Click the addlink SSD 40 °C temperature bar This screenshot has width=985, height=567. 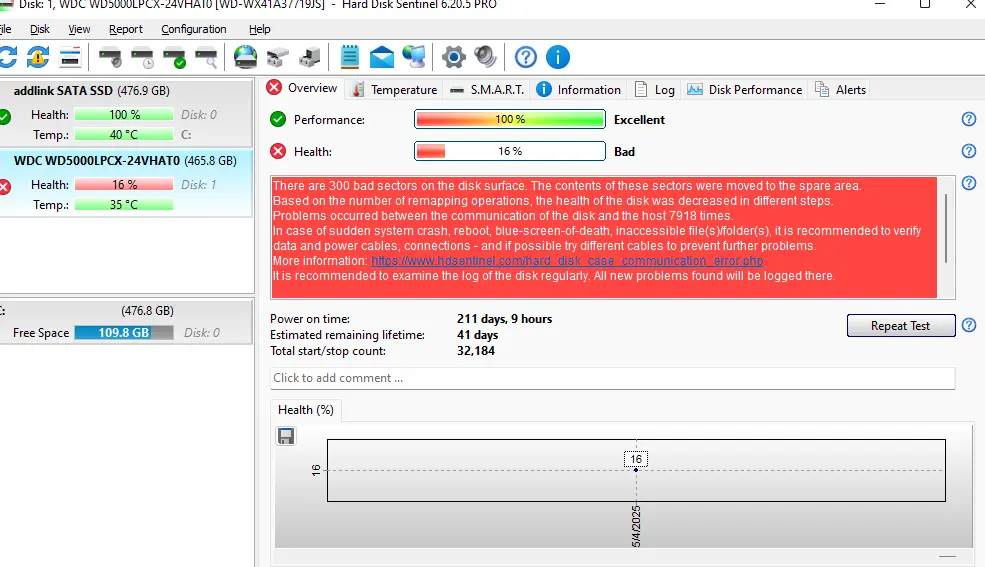click(x=124, y=134)
